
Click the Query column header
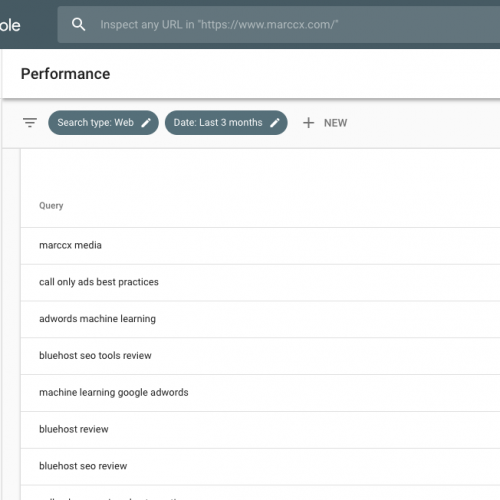[x=51, y=205]
